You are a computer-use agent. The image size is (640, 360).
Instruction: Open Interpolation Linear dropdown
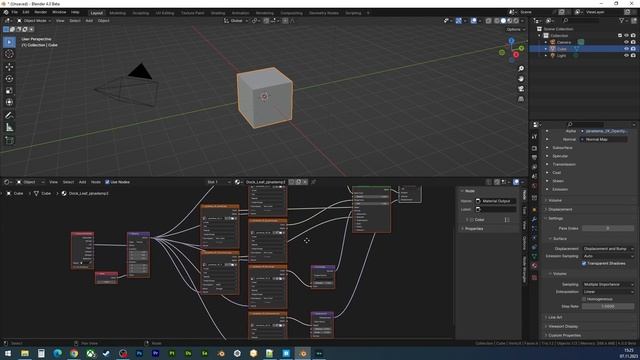click(x=608, y=292)
